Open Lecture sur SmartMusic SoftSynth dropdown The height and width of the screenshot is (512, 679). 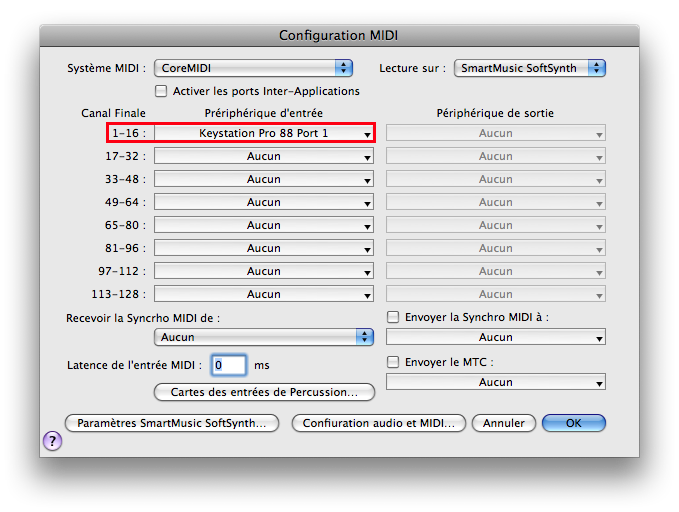point(530,68)
